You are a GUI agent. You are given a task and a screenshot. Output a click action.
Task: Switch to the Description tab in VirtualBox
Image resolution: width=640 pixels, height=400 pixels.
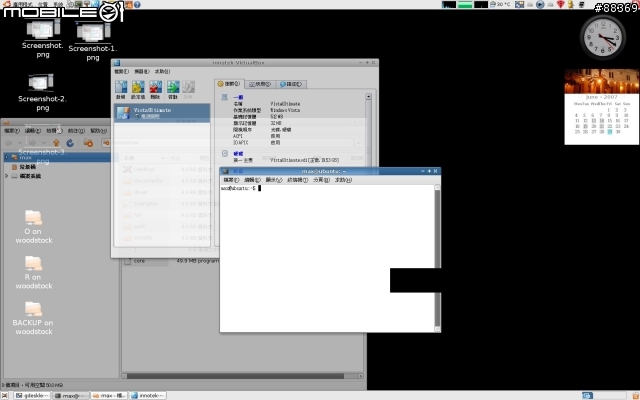(291, 84)
